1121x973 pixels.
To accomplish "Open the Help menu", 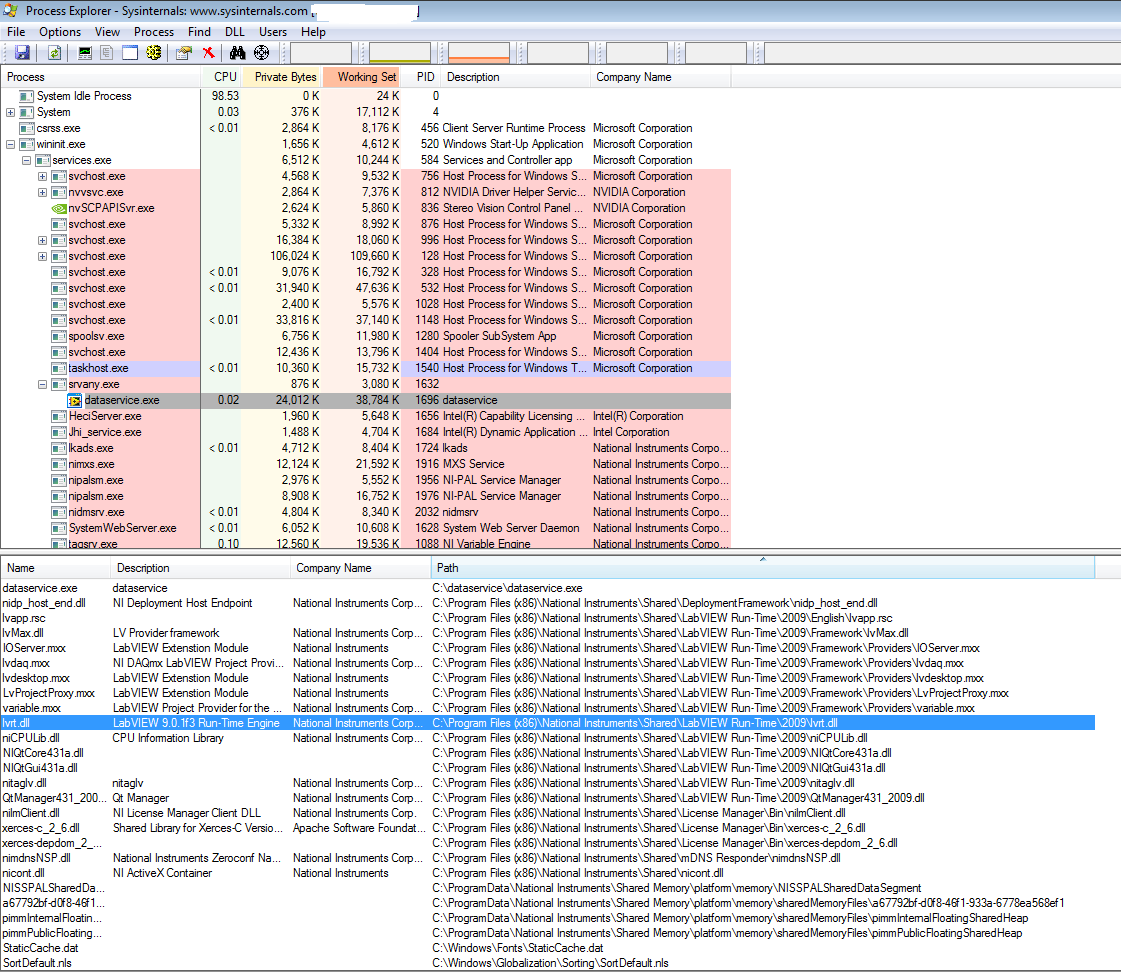I will tap(313, 32).
